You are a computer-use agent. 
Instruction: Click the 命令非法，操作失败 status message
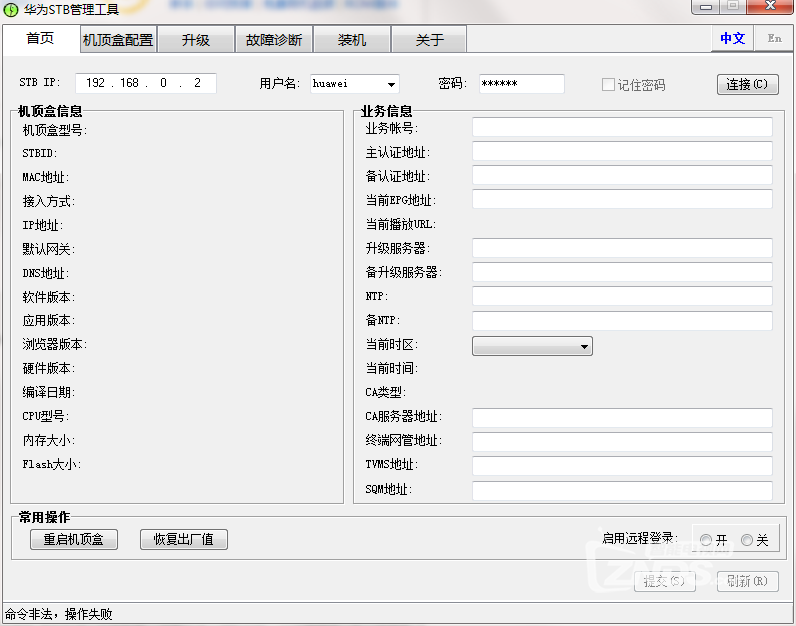click(x=59, y=614)
